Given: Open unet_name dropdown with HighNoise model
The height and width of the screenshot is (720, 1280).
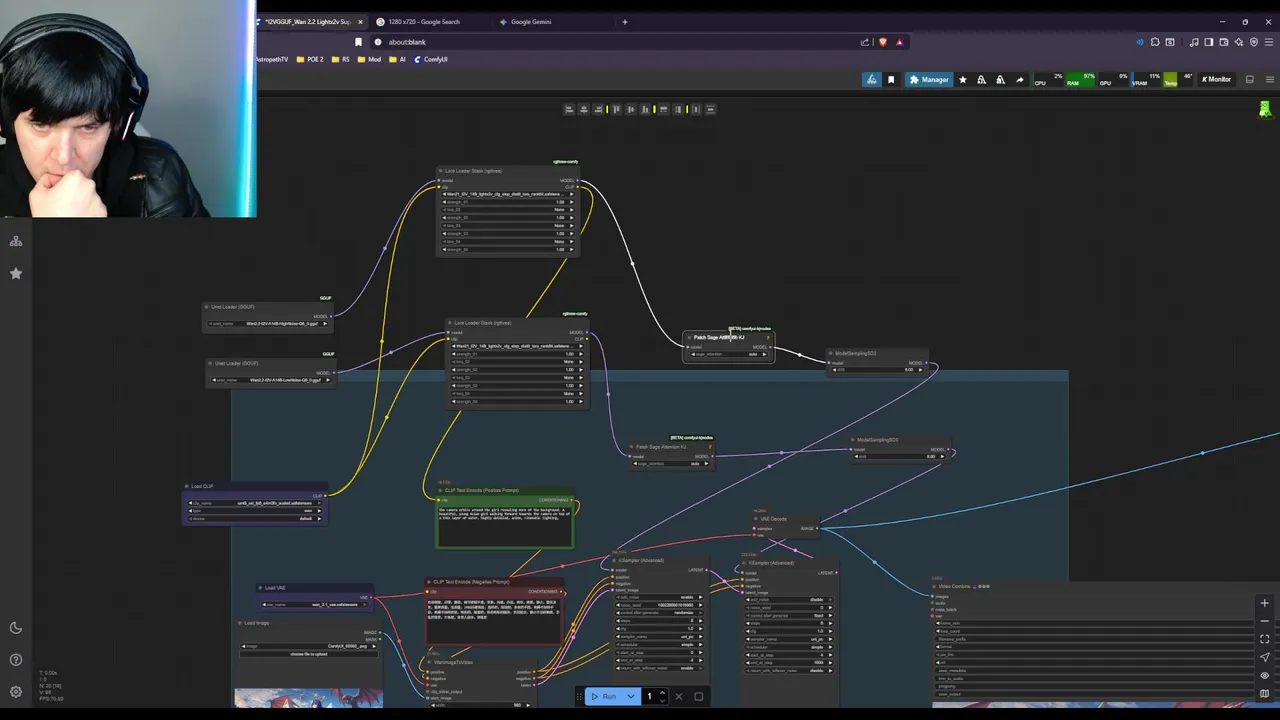Looking at the screenshot, I should (x=267, y=323).
